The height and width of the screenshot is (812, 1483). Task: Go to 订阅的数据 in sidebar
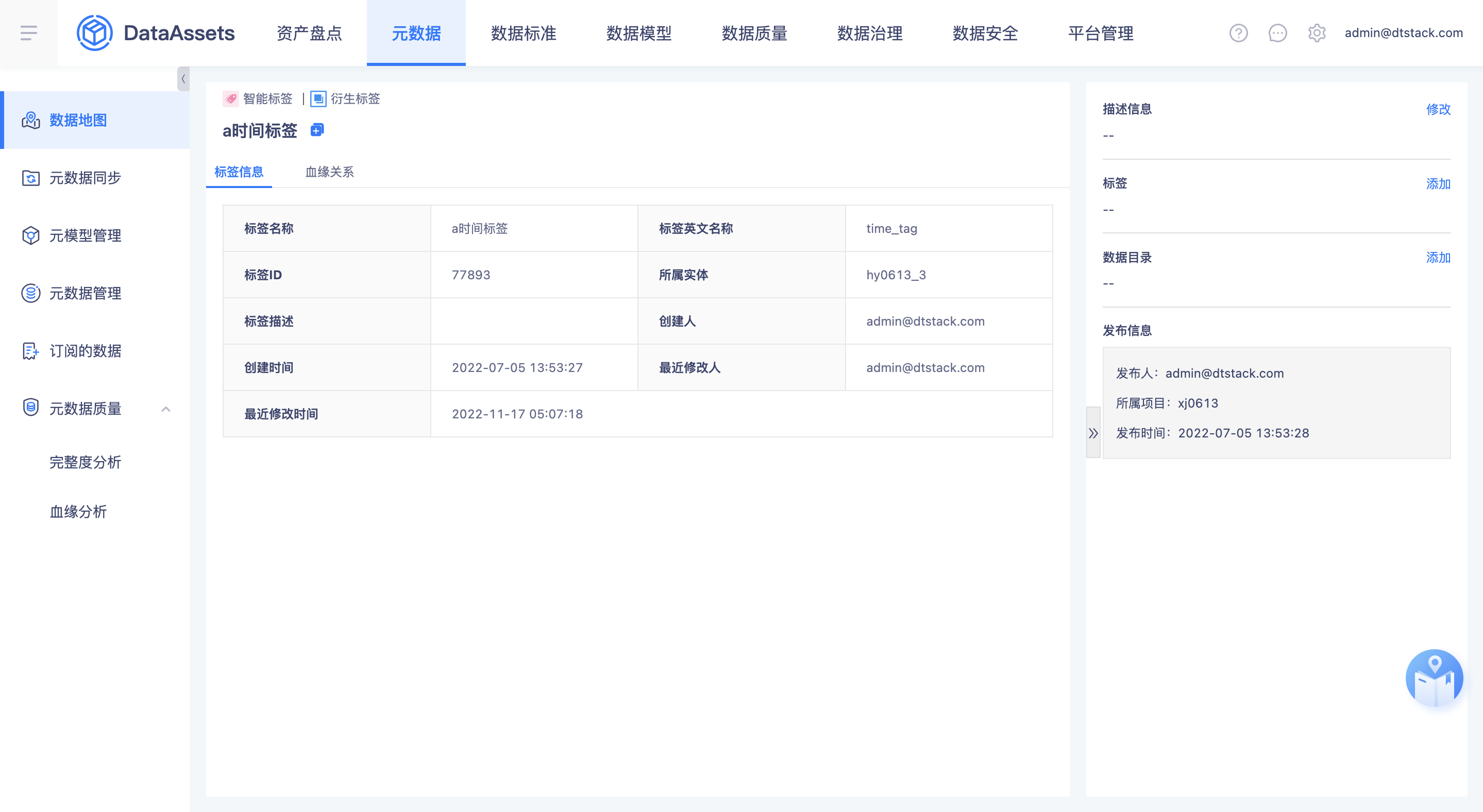point(95,350)
